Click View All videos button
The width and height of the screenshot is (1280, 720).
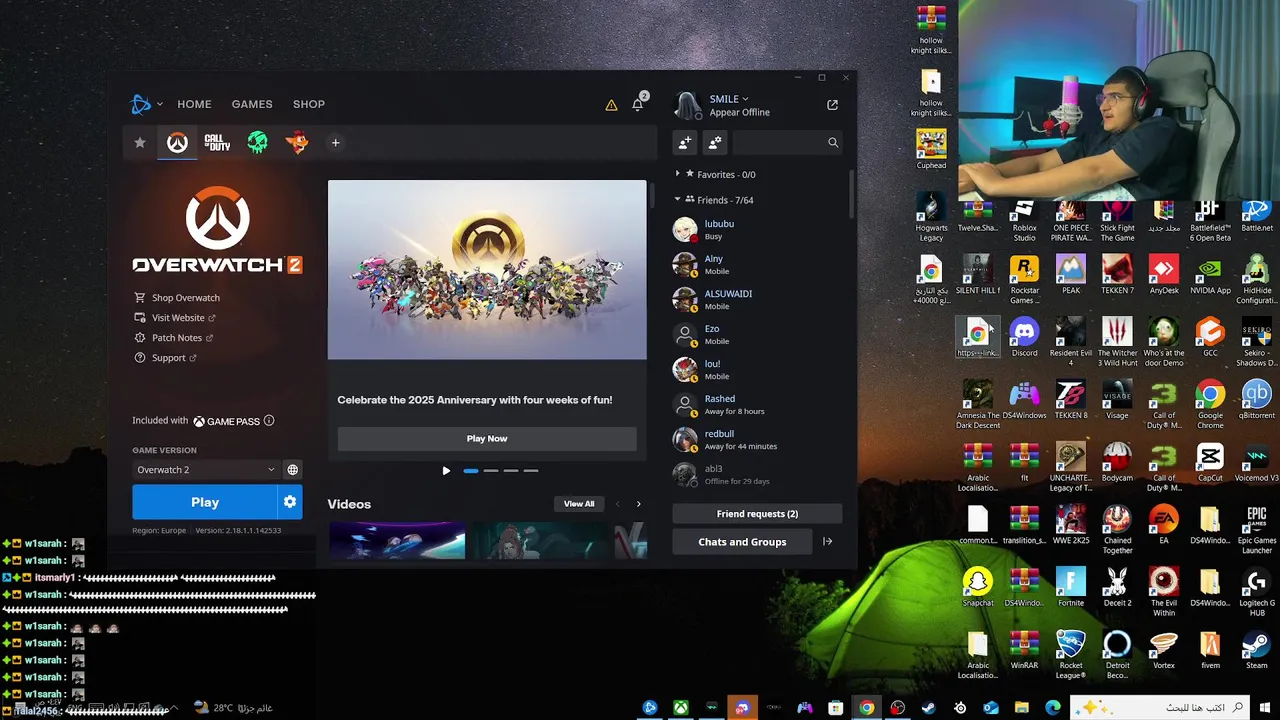click(579, 504)
